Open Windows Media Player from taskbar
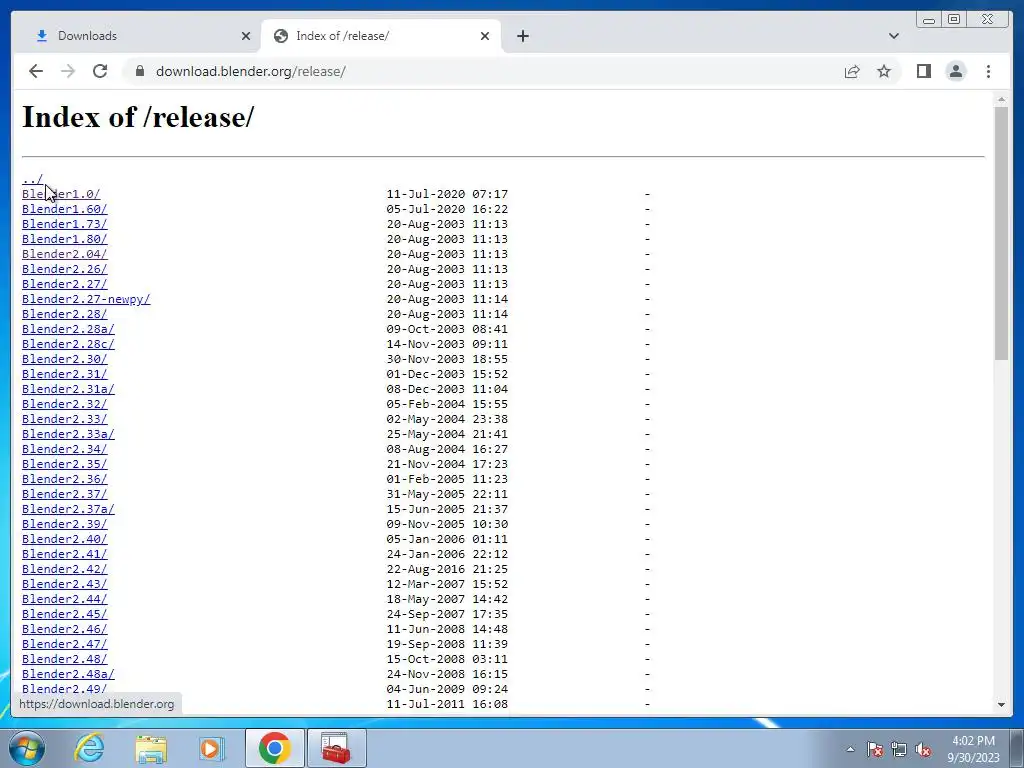Viewport: 1024px width, 768px height. pyautogui.click(x=212, y=748)
